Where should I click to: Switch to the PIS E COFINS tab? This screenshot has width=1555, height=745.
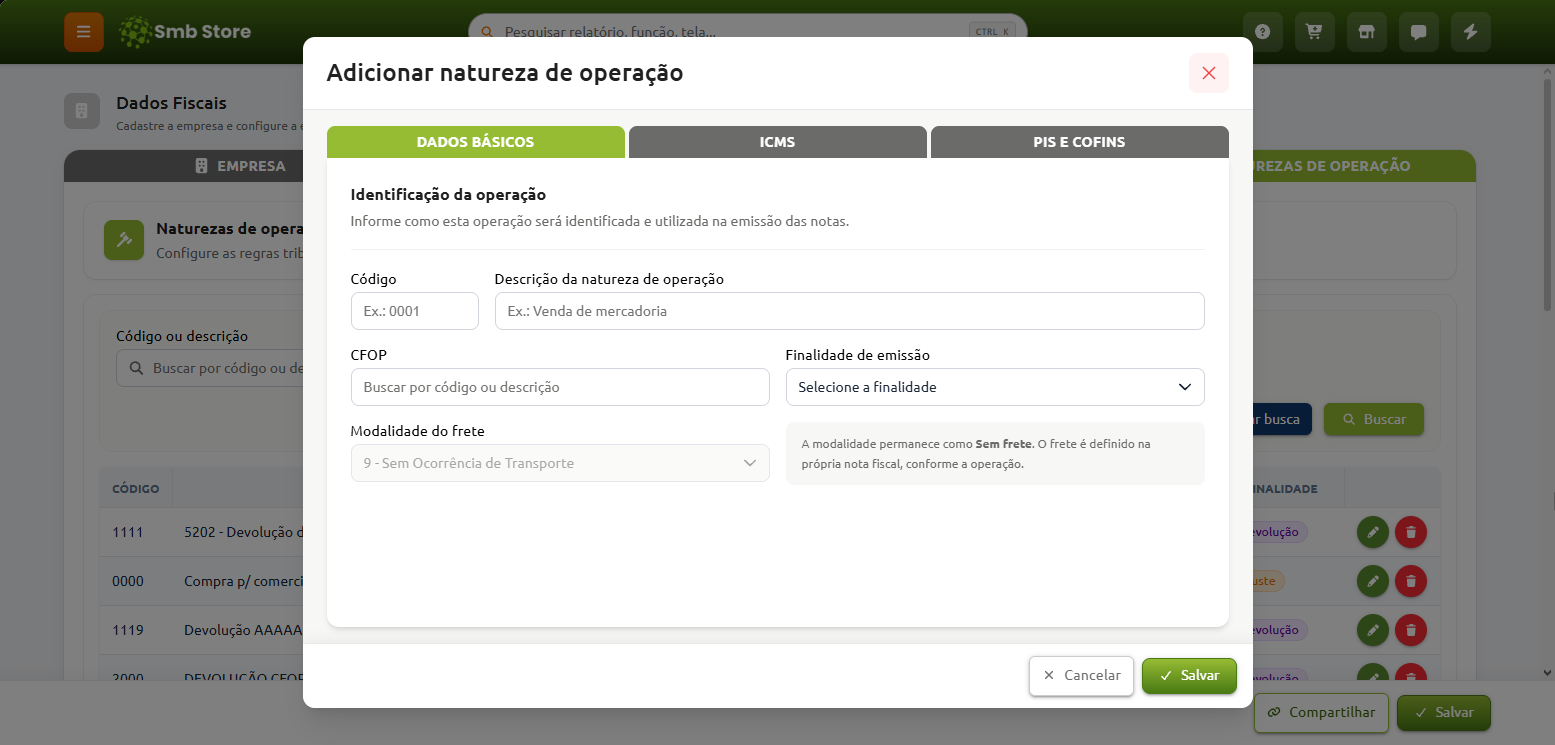1079,142
